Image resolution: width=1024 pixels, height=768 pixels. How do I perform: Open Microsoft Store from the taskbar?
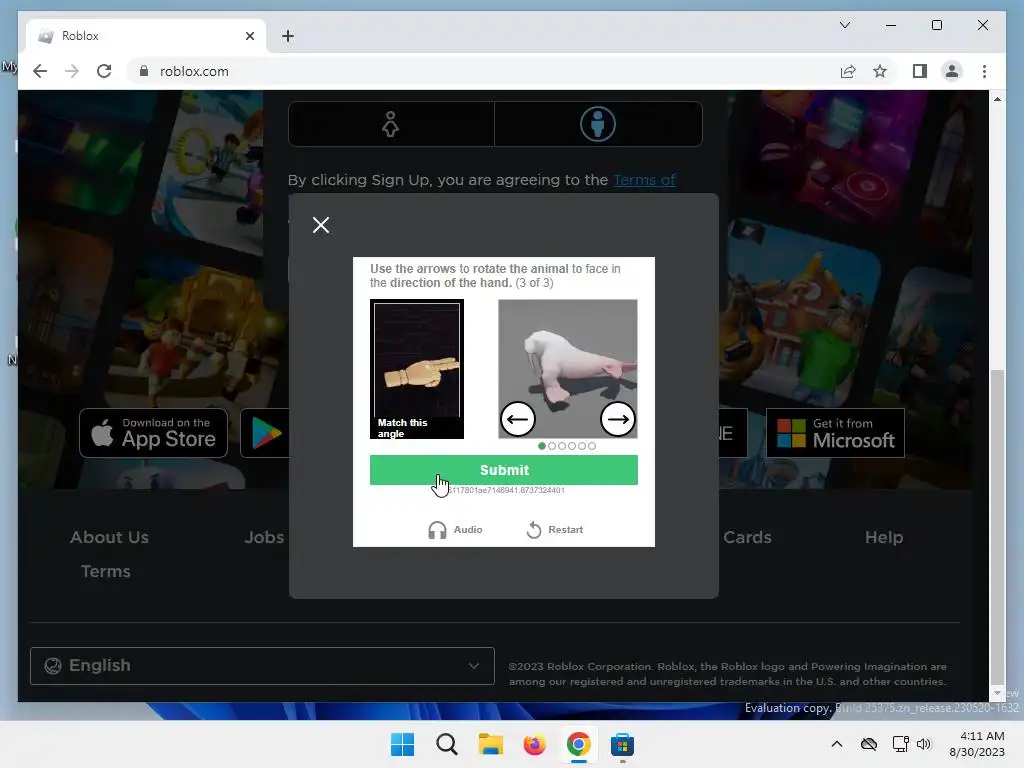coord(622,744)
